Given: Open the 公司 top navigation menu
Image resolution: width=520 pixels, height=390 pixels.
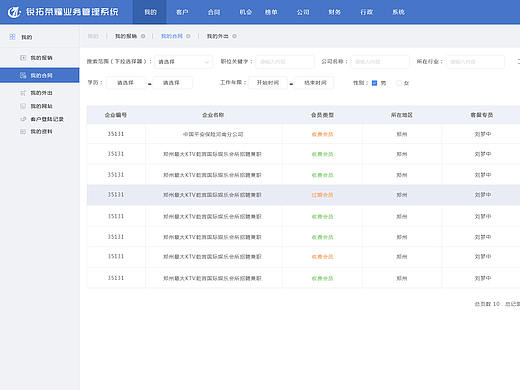Looking at the screenshot, I should pos(303,12).
